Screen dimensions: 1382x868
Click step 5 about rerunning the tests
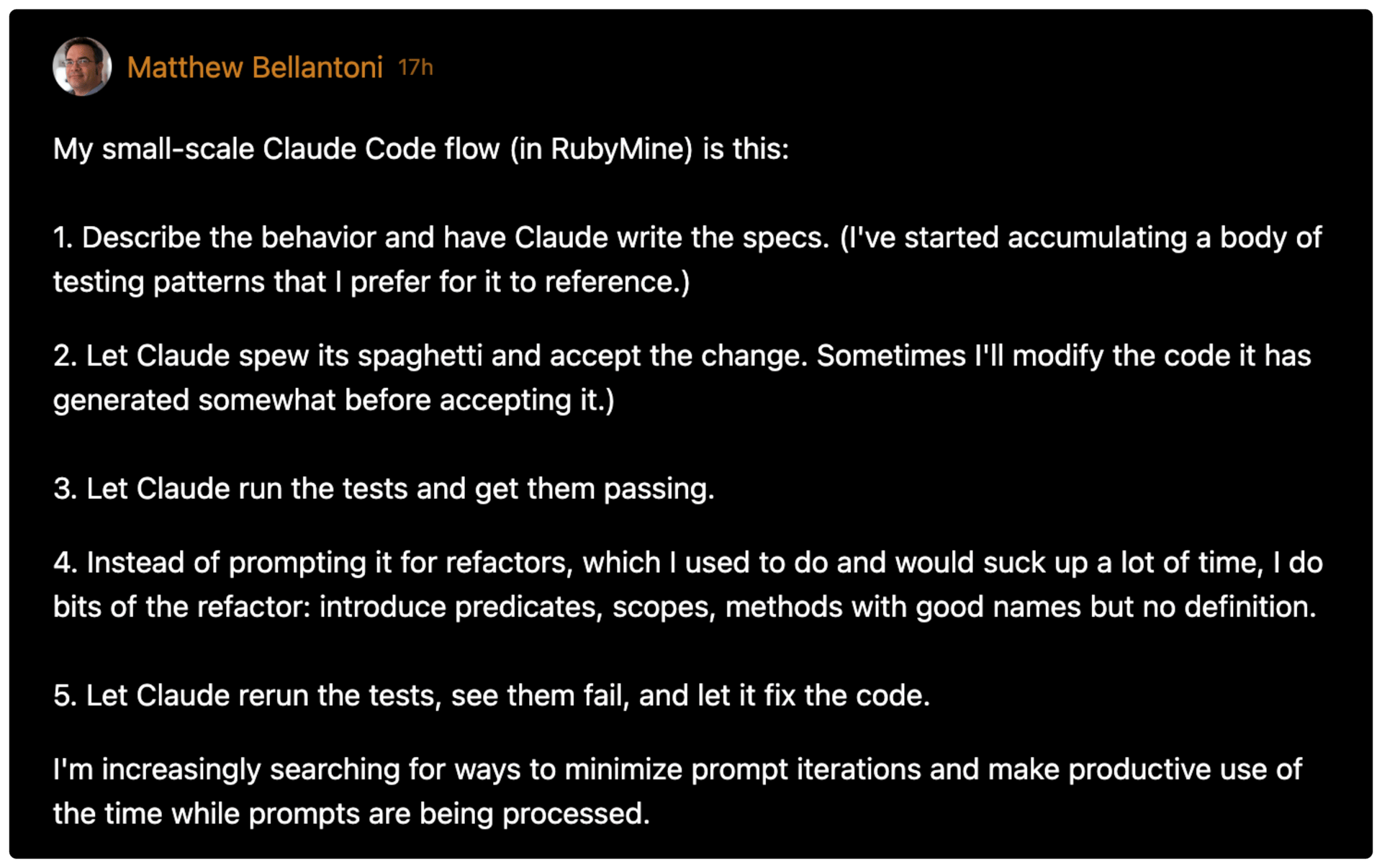click(x=492, y=696)
